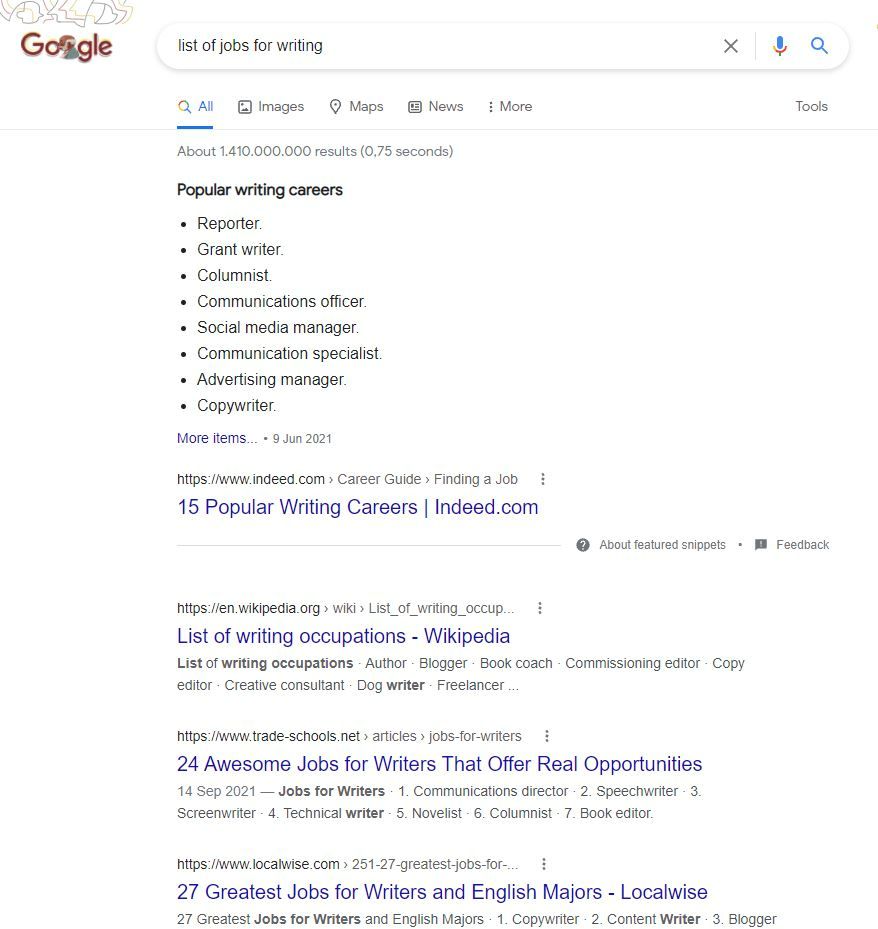This screenshot has width=878, height=929.
Task: Clear the search box with X icon
Action: (730, 46)
